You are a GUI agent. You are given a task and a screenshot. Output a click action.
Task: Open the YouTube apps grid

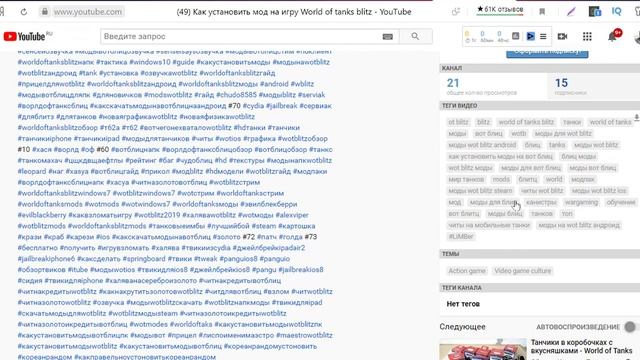(587, 36)
